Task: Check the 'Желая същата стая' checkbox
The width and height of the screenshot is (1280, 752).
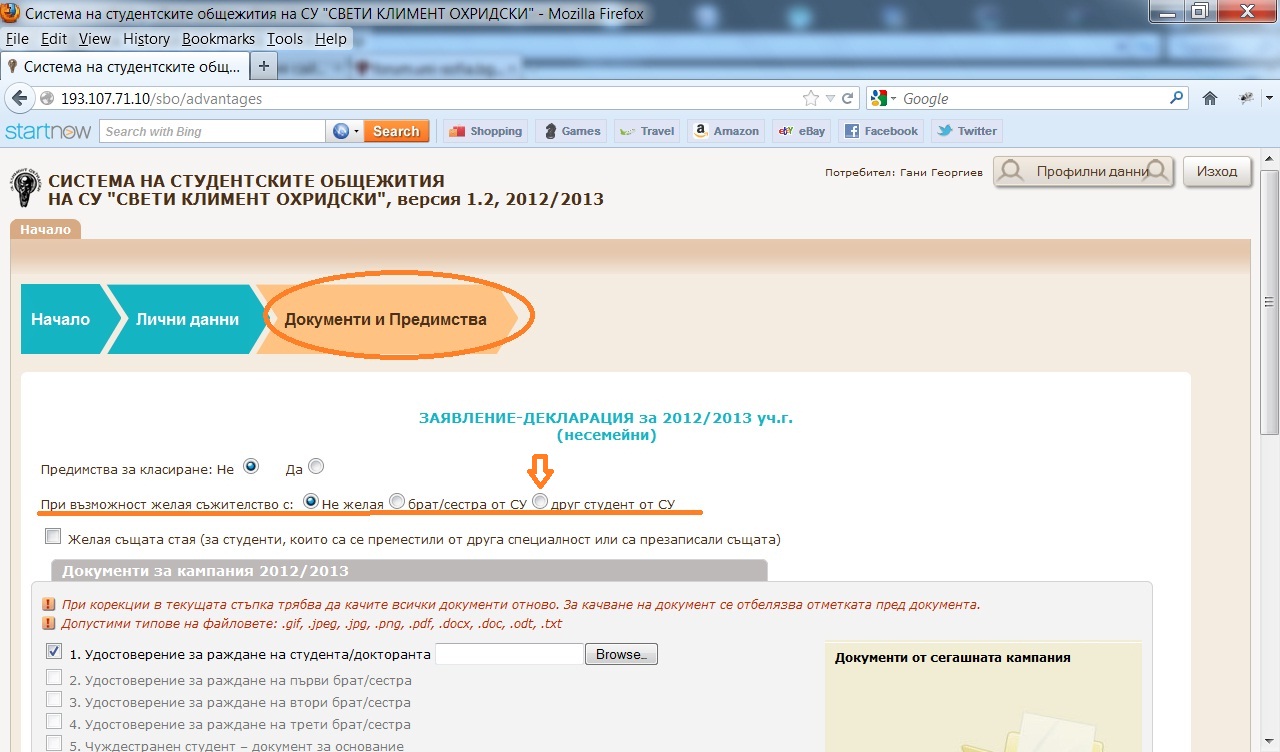Action: (x=54, y=537)
